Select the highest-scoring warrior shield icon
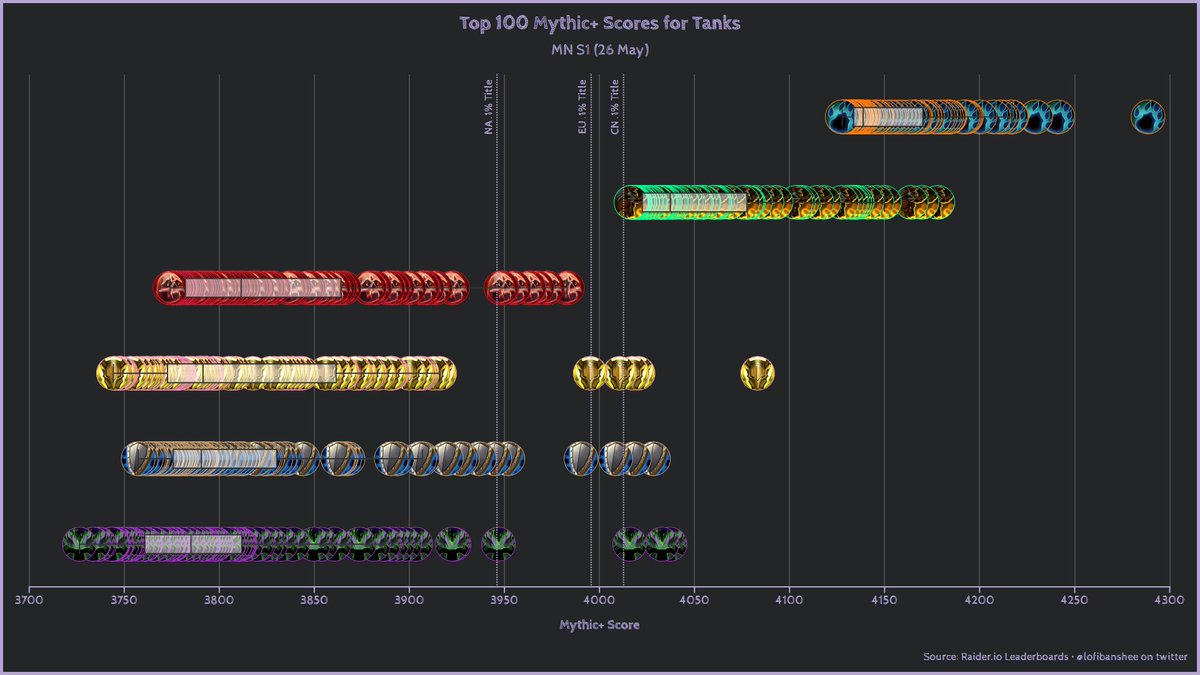The height and width of the screenshot is (675, 1200). tap(654, 458)
